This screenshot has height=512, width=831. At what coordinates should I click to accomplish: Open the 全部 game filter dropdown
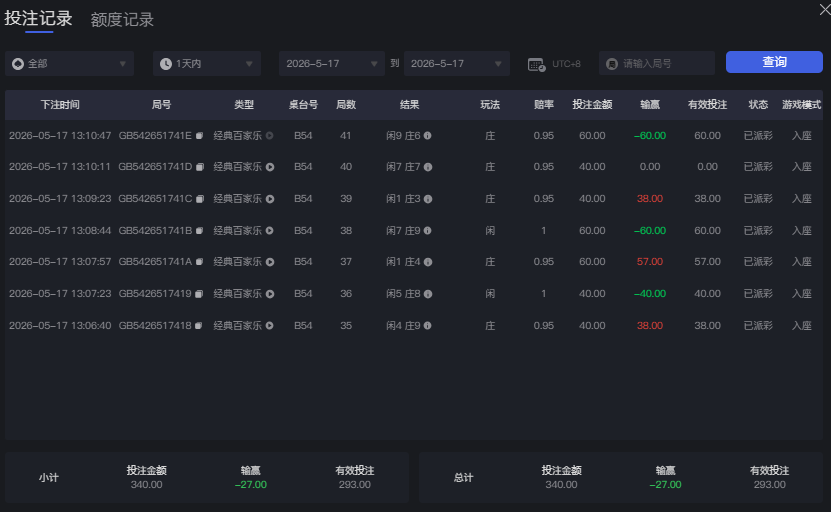69,64
